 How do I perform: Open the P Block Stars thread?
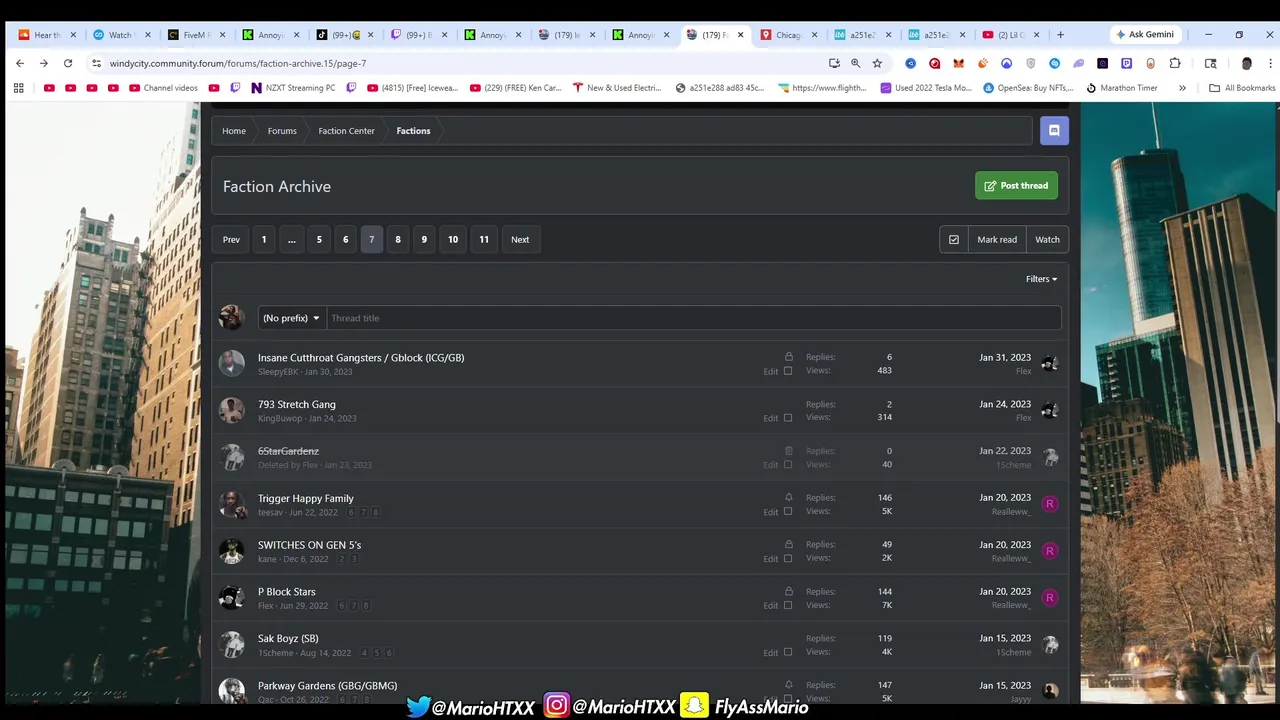287,592
